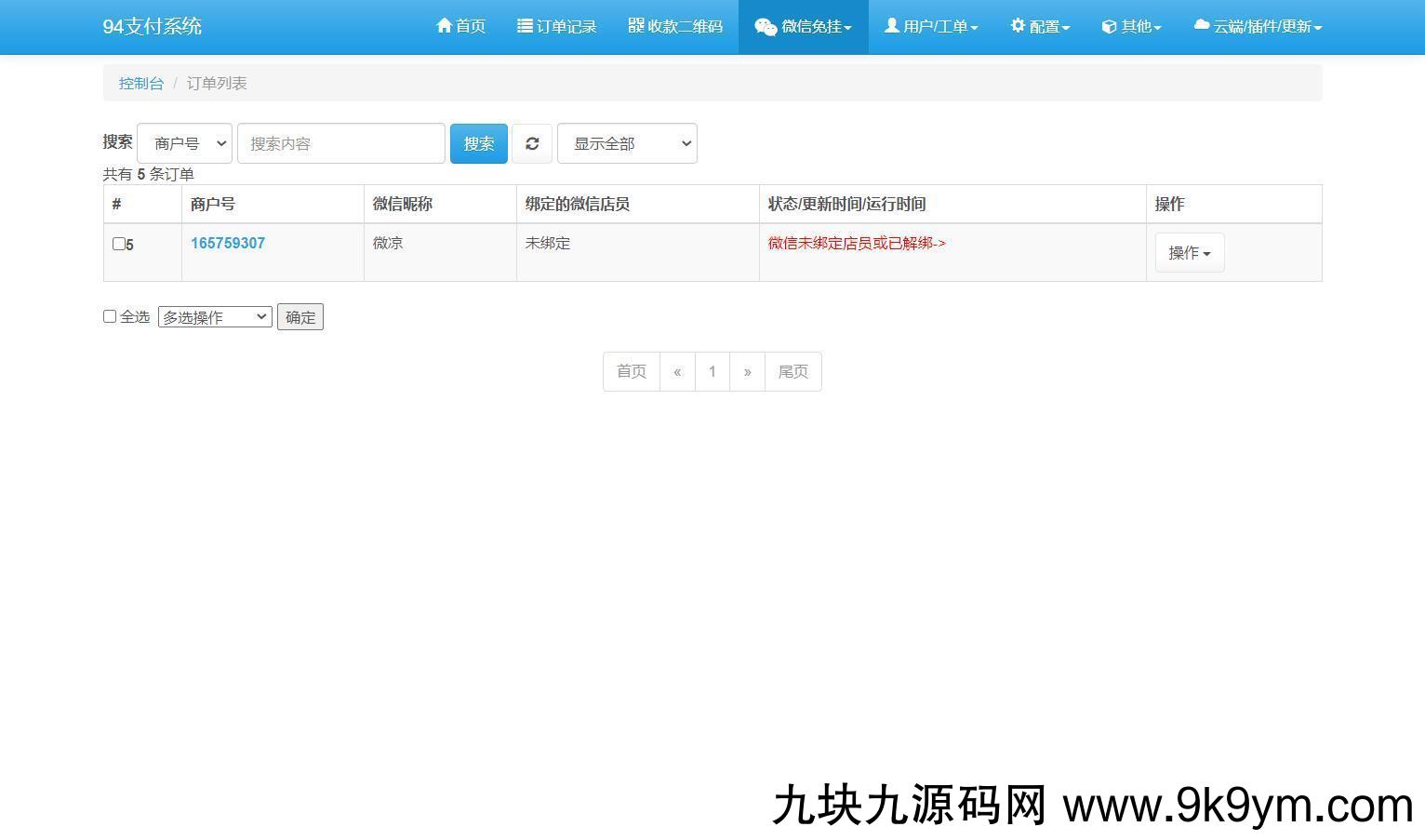Click the order records list icon
1425x840 pixels.
525,26
